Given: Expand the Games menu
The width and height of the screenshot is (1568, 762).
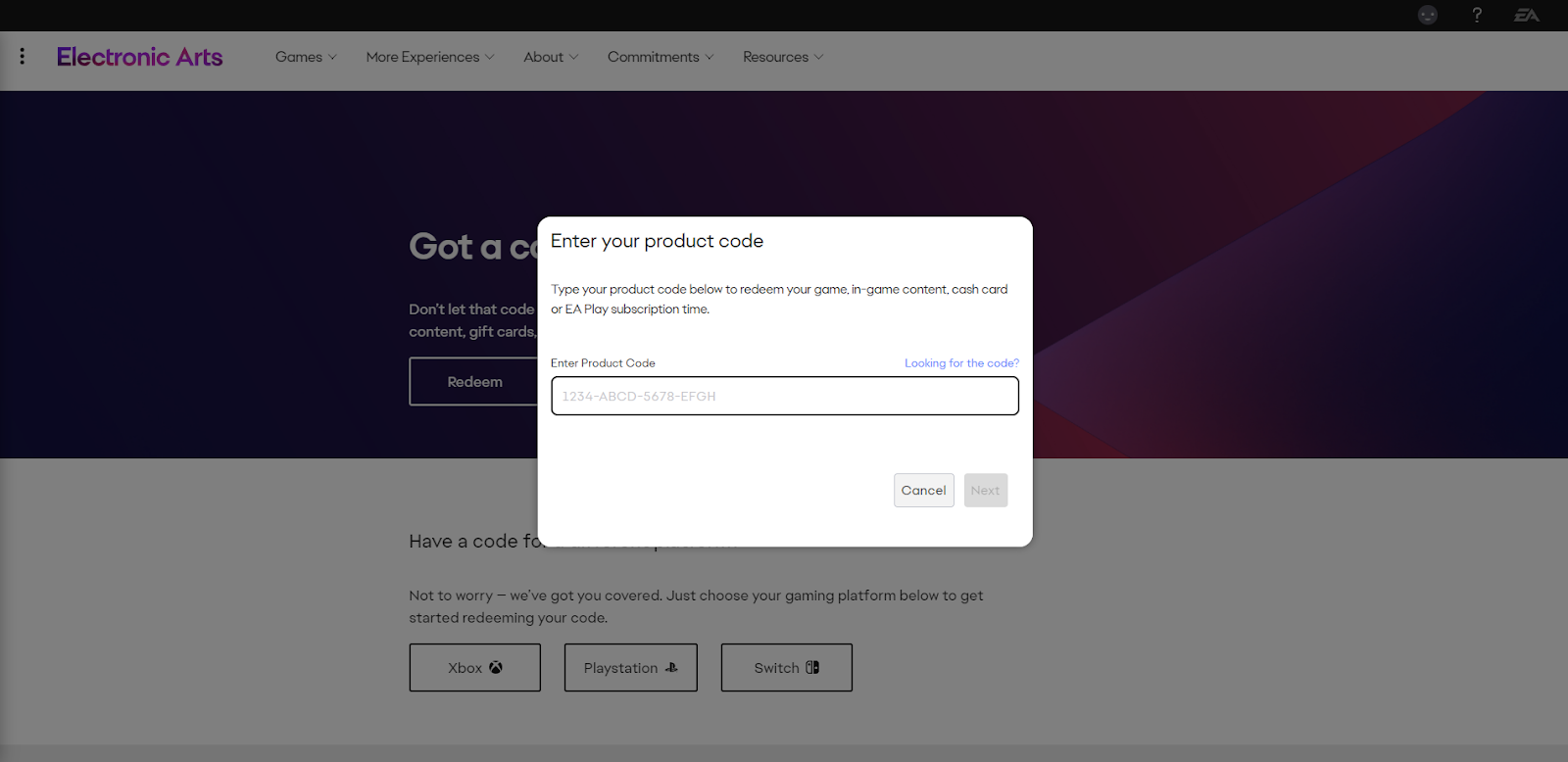Looking at the screenshot, I should [x=306, y=57].
